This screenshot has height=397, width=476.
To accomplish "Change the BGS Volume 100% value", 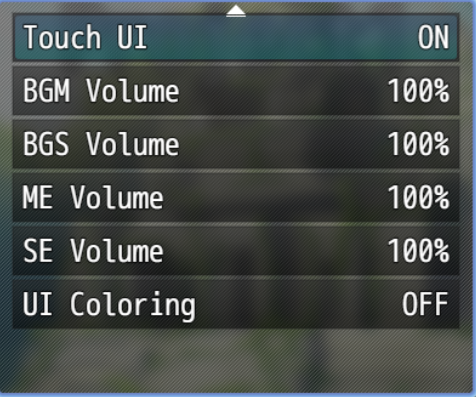I will point(418,144).
